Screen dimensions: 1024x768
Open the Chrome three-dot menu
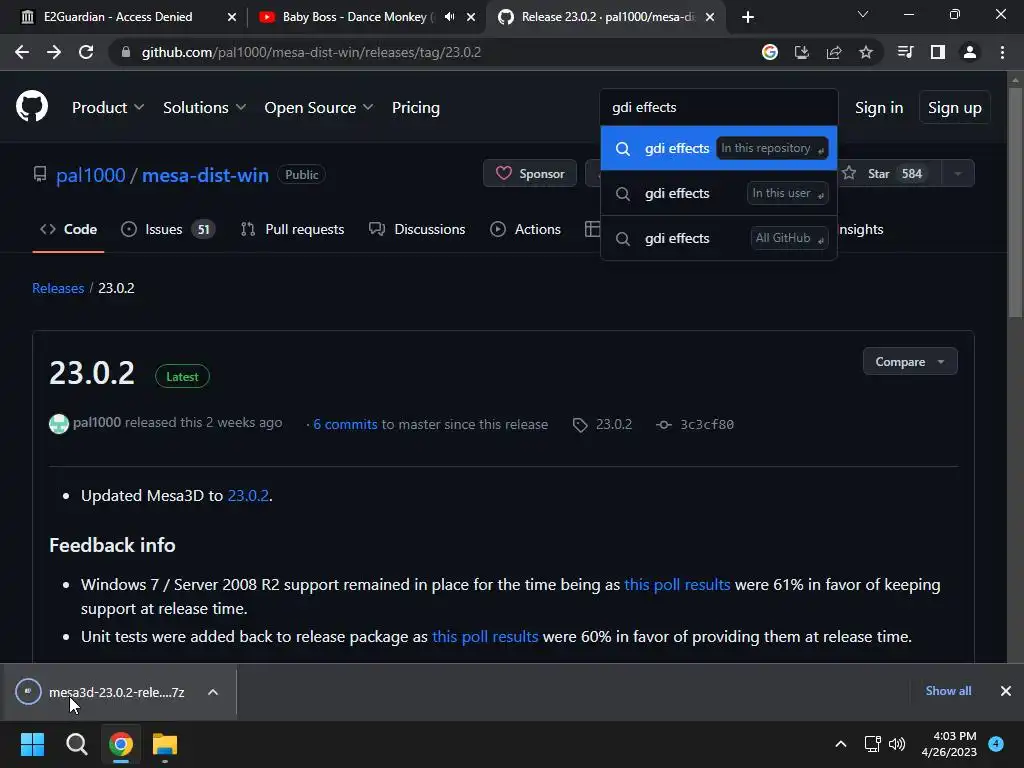(1002, 52)
